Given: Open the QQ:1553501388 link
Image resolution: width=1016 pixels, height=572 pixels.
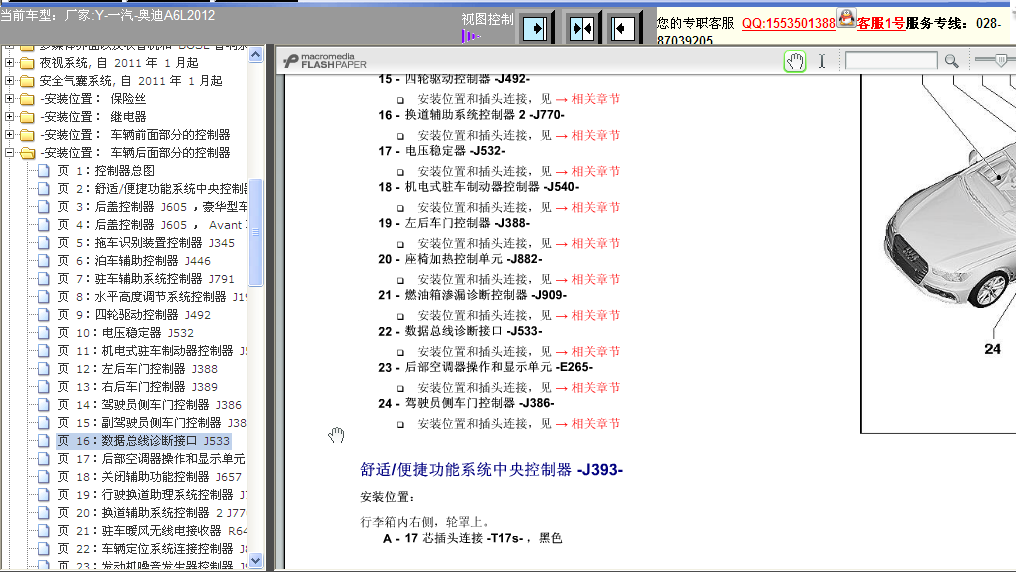Looking at the screenshot, I should (789, 23).
